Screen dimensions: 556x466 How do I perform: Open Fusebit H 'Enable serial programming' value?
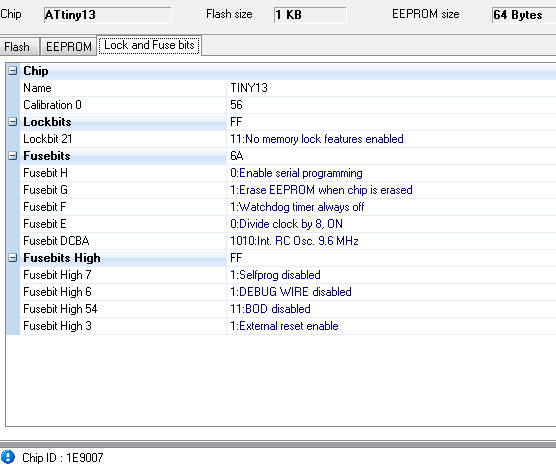tap(296, 173)
